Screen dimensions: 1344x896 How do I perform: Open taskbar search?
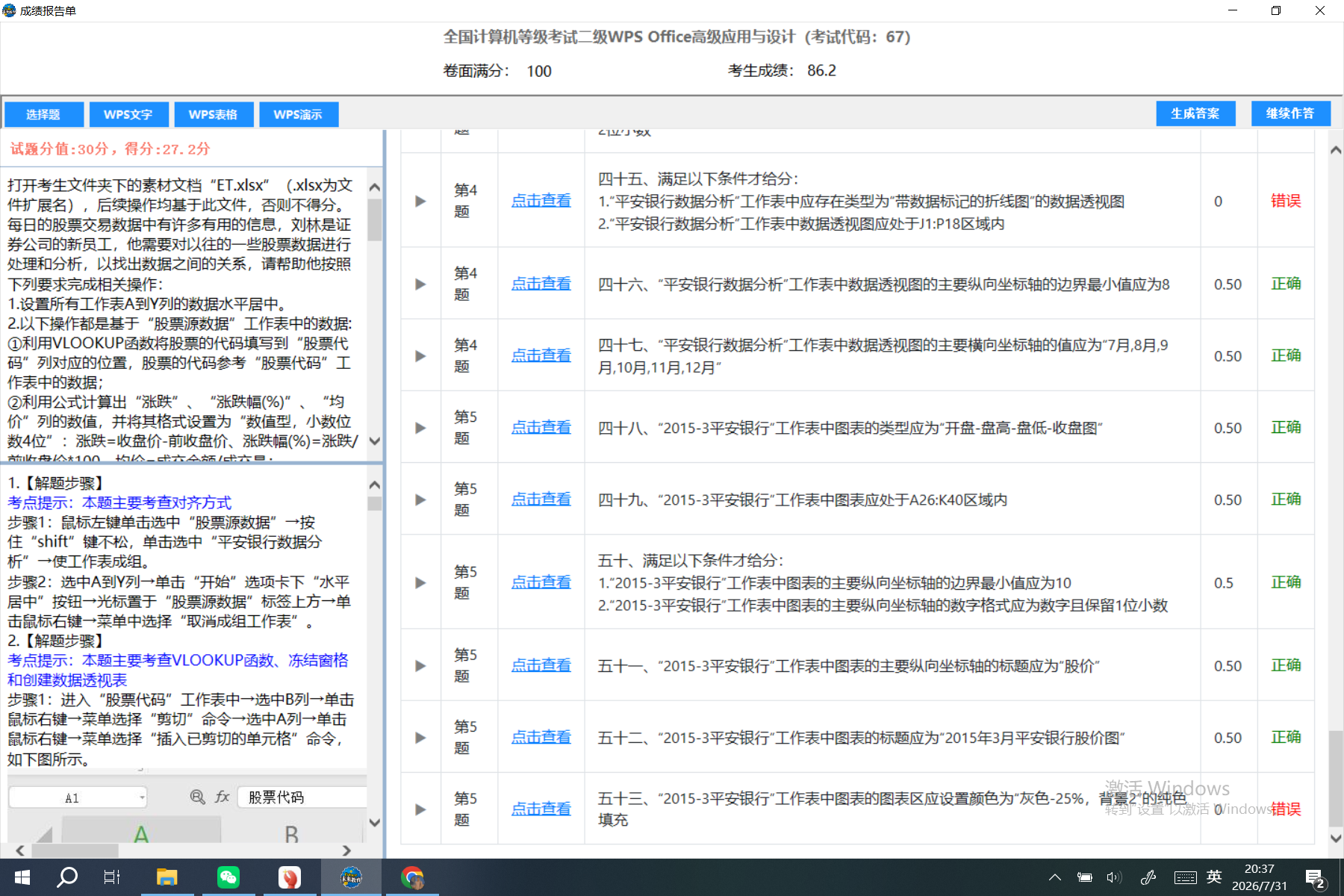[67, 877]
